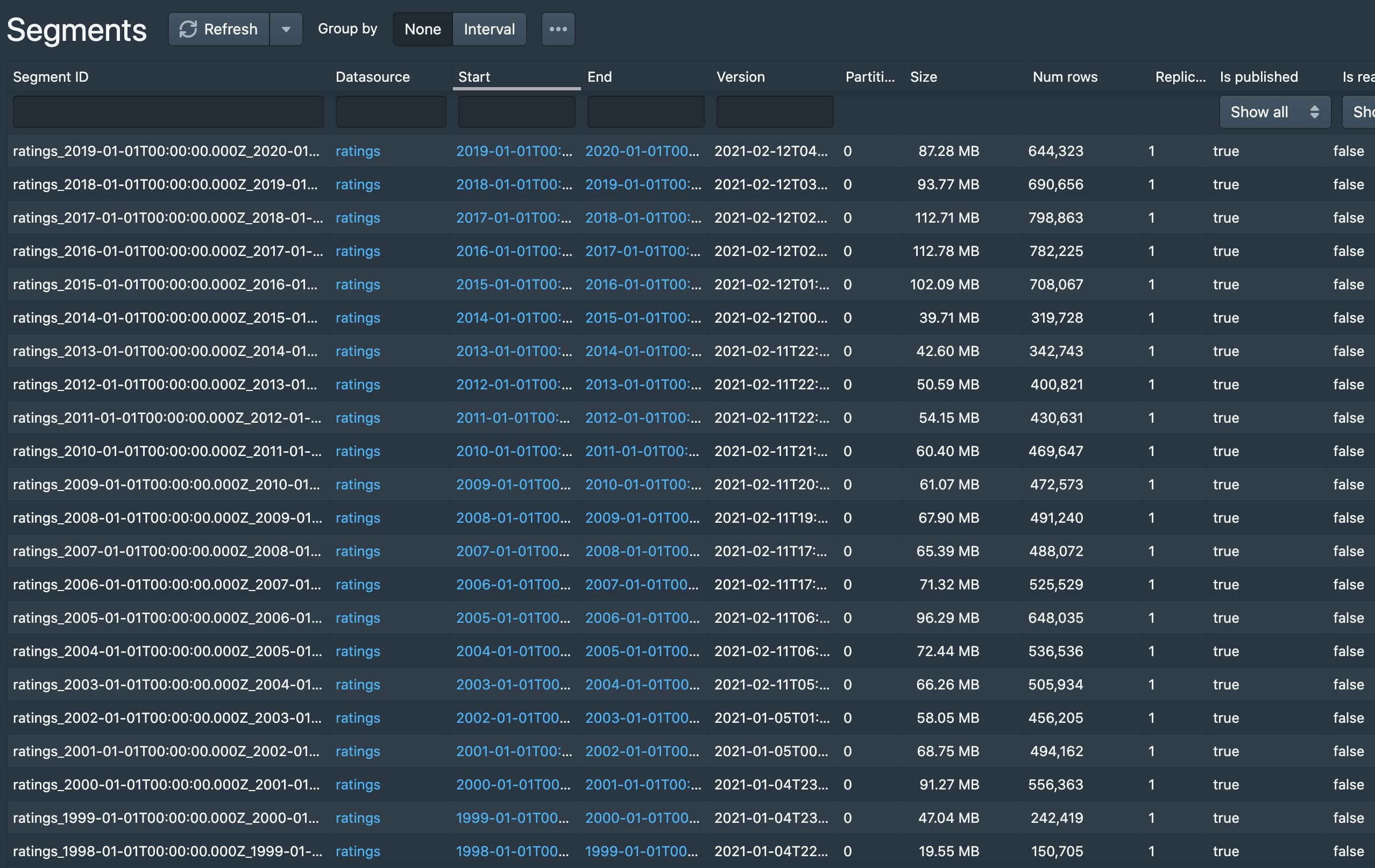Click the 319,728 num rows cell
The height and width of the screenshot is (868, 1375).
coord(1057,318)
